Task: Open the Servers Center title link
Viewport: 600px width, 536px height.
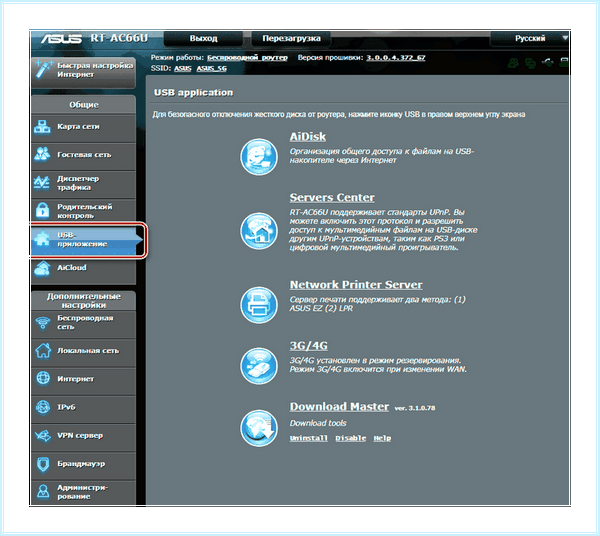Action: point(332,198)
